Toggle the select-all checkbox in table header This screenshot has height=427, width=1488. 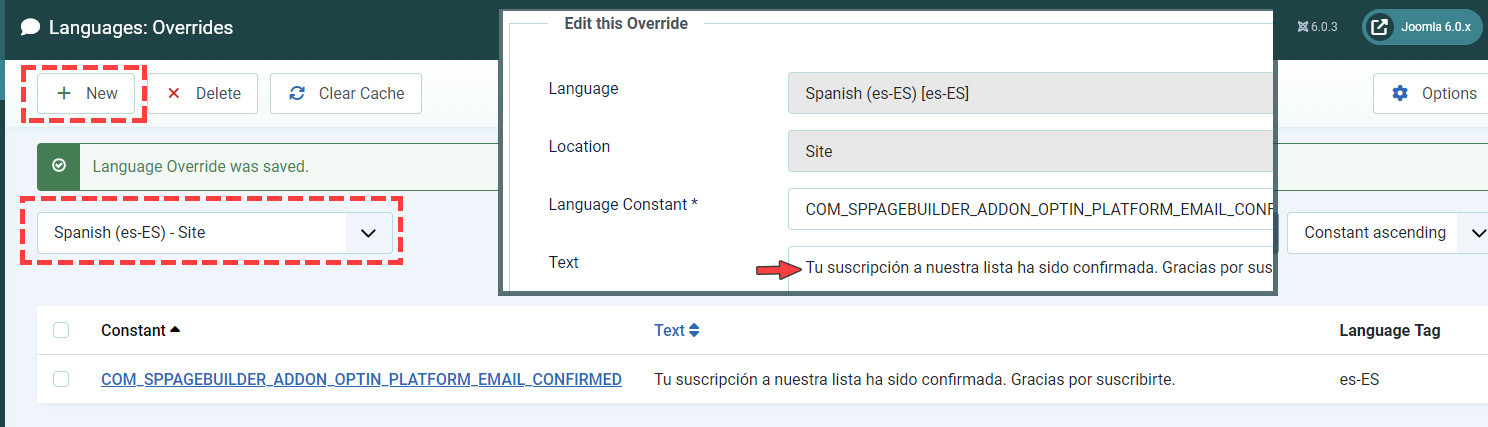tap(61, 330)
